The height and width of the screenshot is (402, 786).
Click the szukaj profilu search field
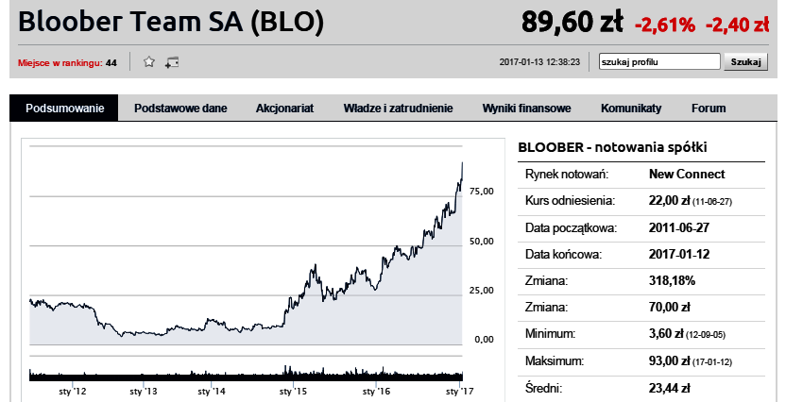660,62
